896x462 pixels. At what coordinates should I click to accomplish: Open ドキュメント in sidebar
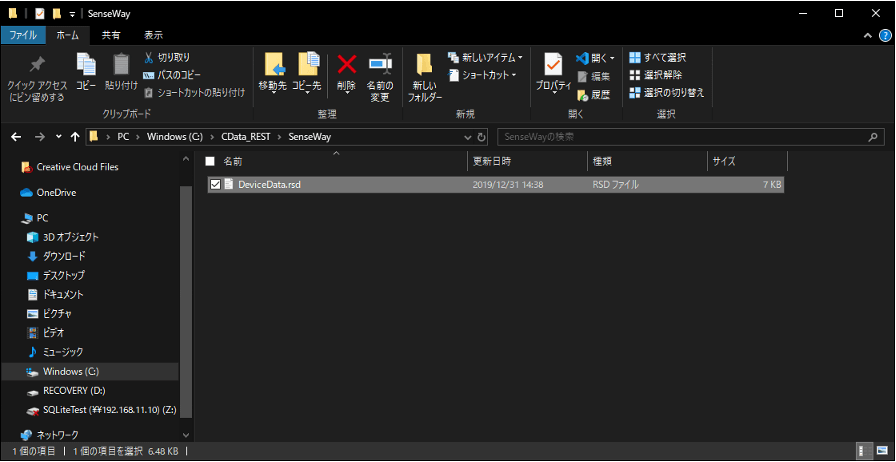(63, 294)
